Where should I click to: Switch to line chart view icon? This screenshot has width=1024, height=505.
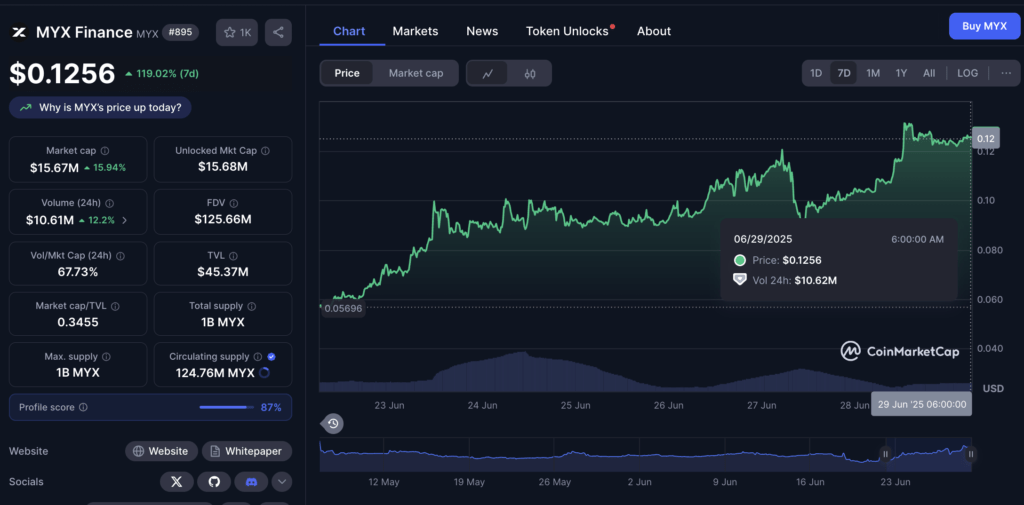488,73
